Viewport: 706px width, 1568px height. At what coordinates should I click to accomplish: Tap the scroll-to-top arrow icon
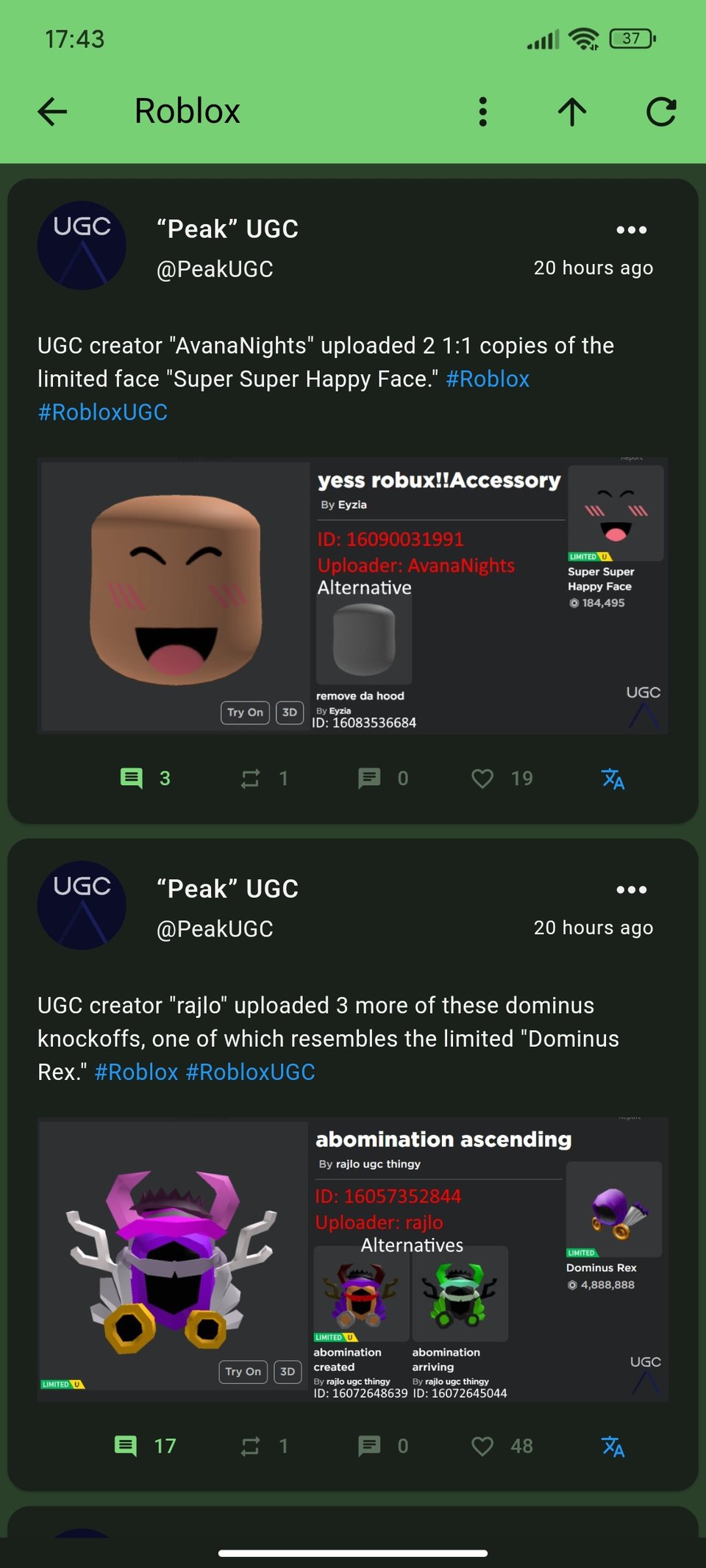coord(572,112)
